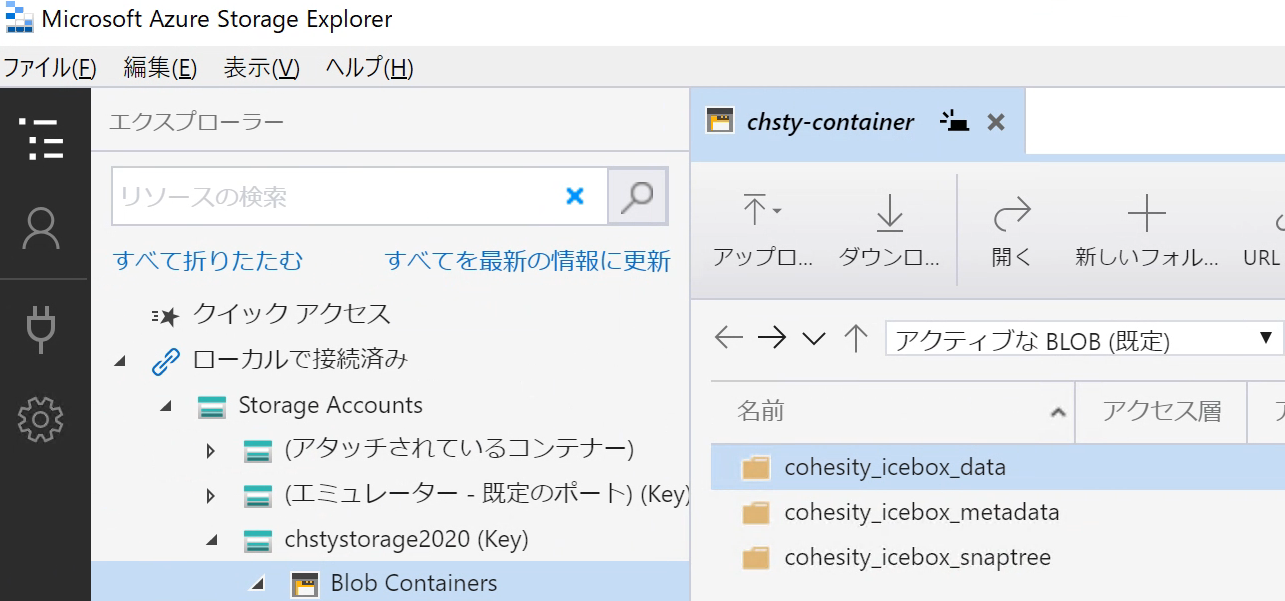Go up one level with the up arrow
Viewport: 1285px width, 601px height.
point(855,338)
